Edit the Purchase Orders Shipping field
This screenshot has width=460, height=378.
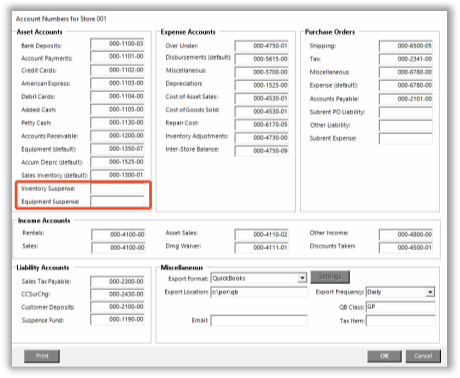[406, 46]
